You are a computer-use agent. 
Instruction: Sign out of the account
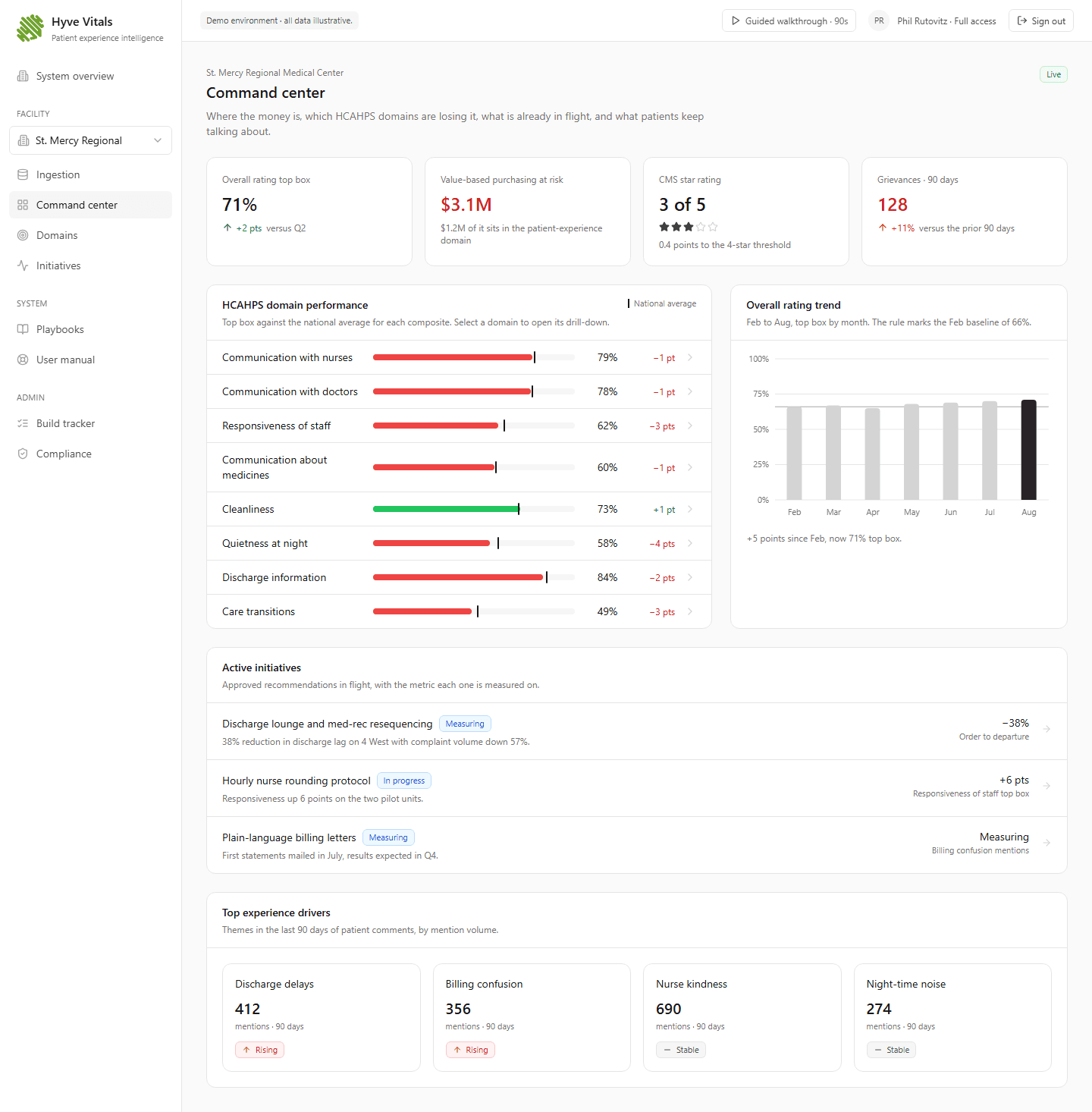[1041, 21]
